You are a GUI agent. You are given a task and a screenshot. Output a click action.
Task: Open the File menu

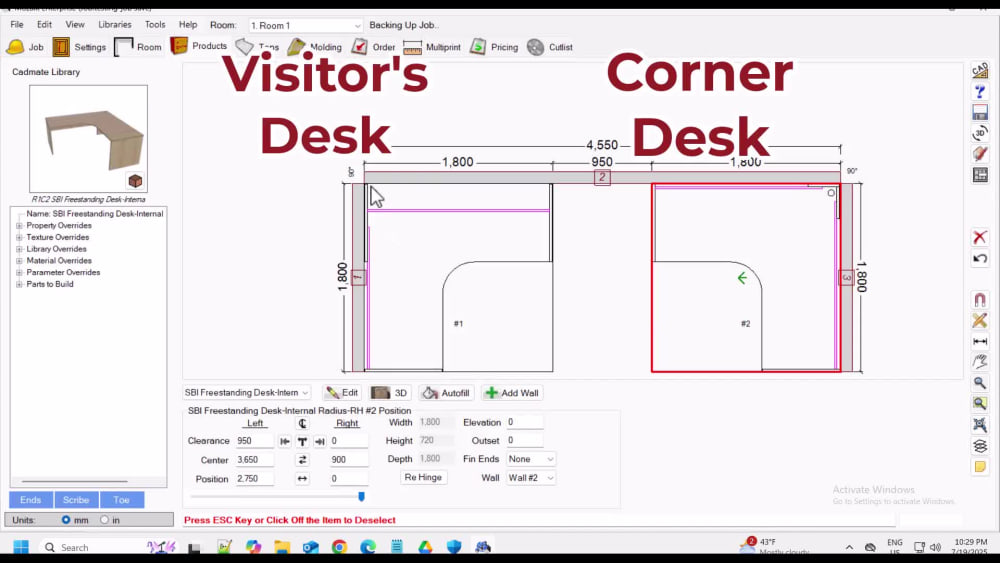click(17, 24)
